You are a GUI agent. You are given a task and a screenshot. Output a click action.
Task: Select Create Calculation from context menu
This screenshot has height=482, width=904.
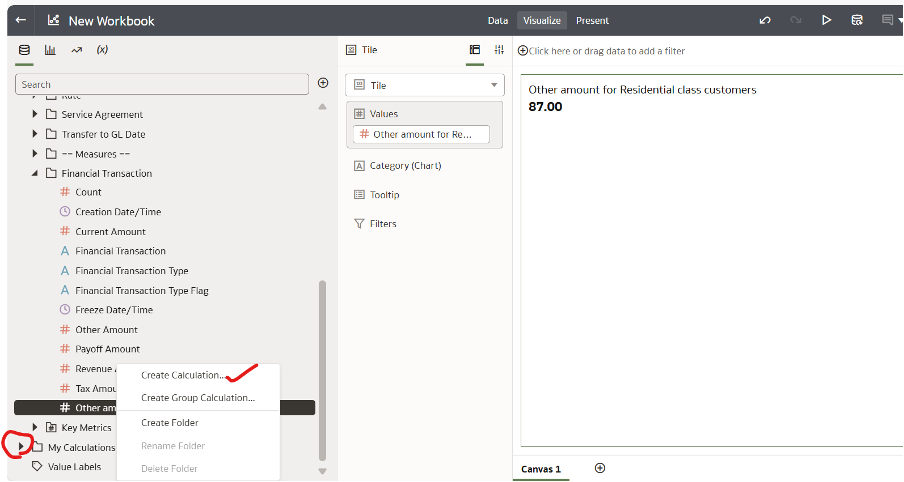coord(183,376)
